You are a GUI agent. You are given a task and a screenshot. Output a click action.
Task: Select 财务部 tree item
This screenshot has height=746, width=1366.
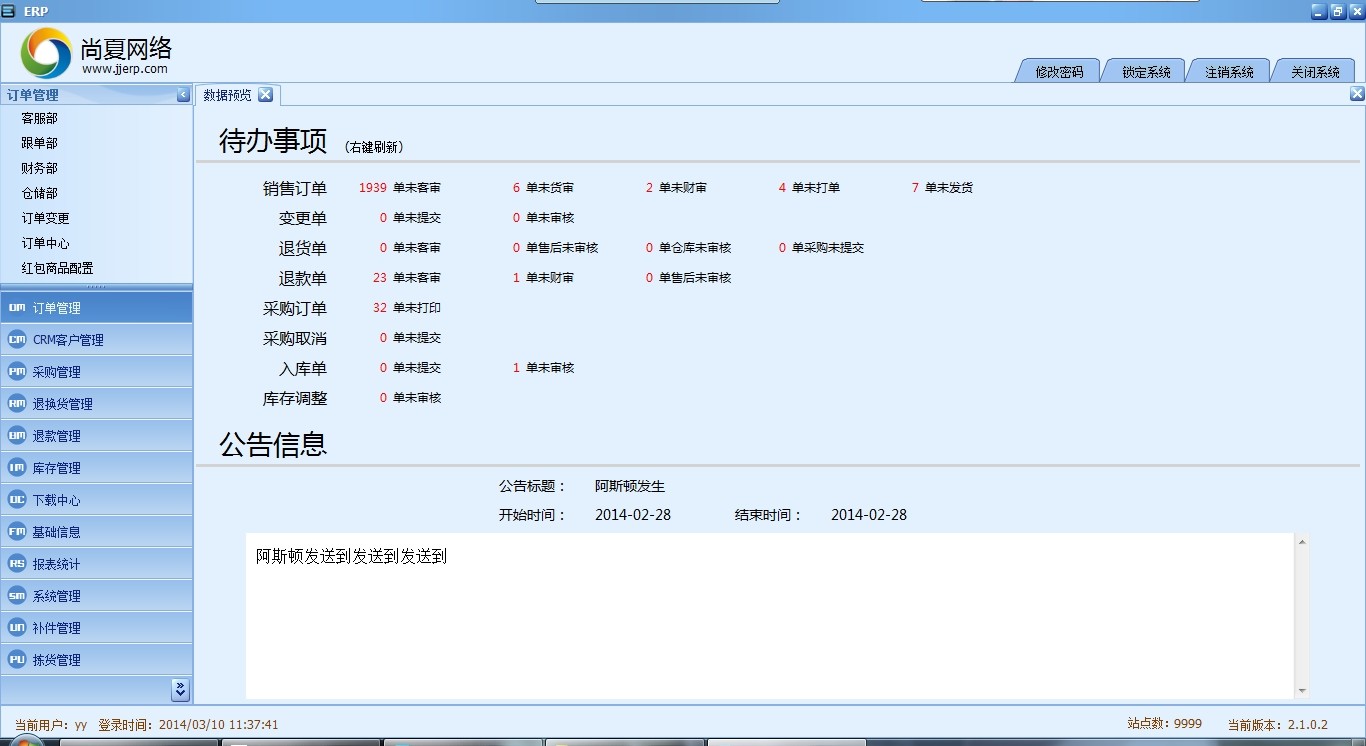[40, 168]
